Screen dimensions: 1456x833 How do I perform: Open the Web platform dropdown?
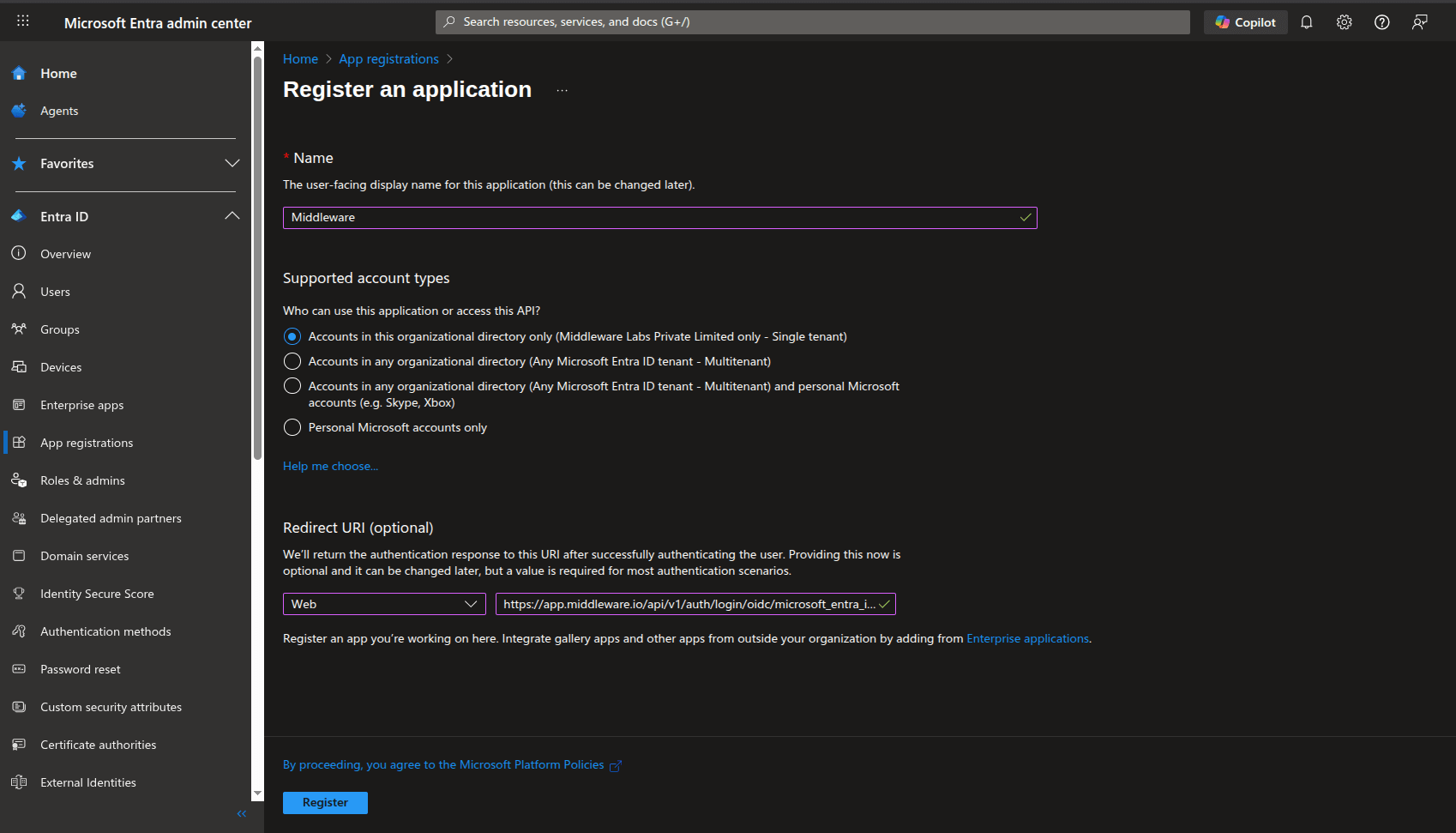coord(383,604)
